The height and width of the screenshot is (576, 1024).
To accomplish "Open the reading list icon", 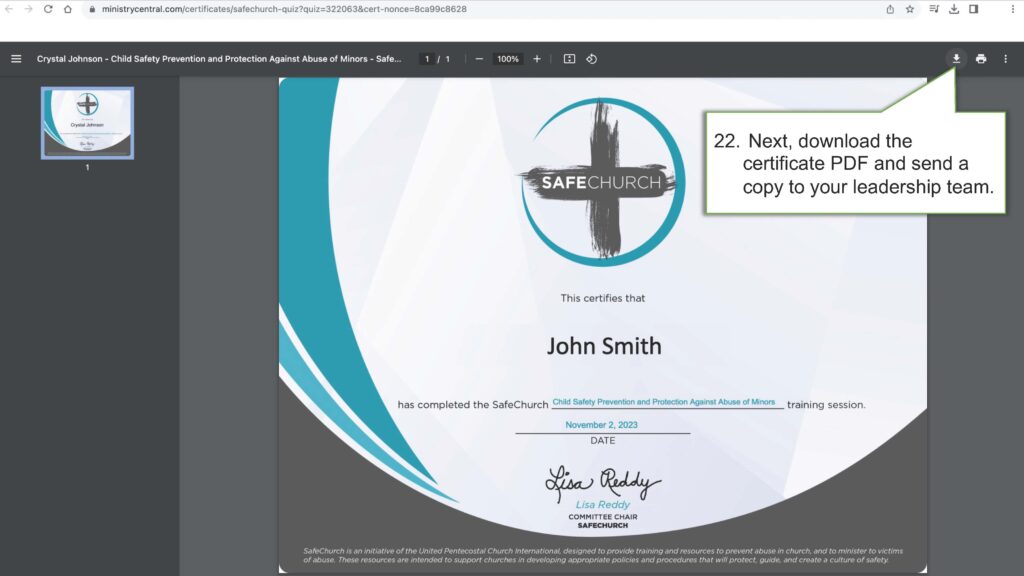I will click(934, 9).
